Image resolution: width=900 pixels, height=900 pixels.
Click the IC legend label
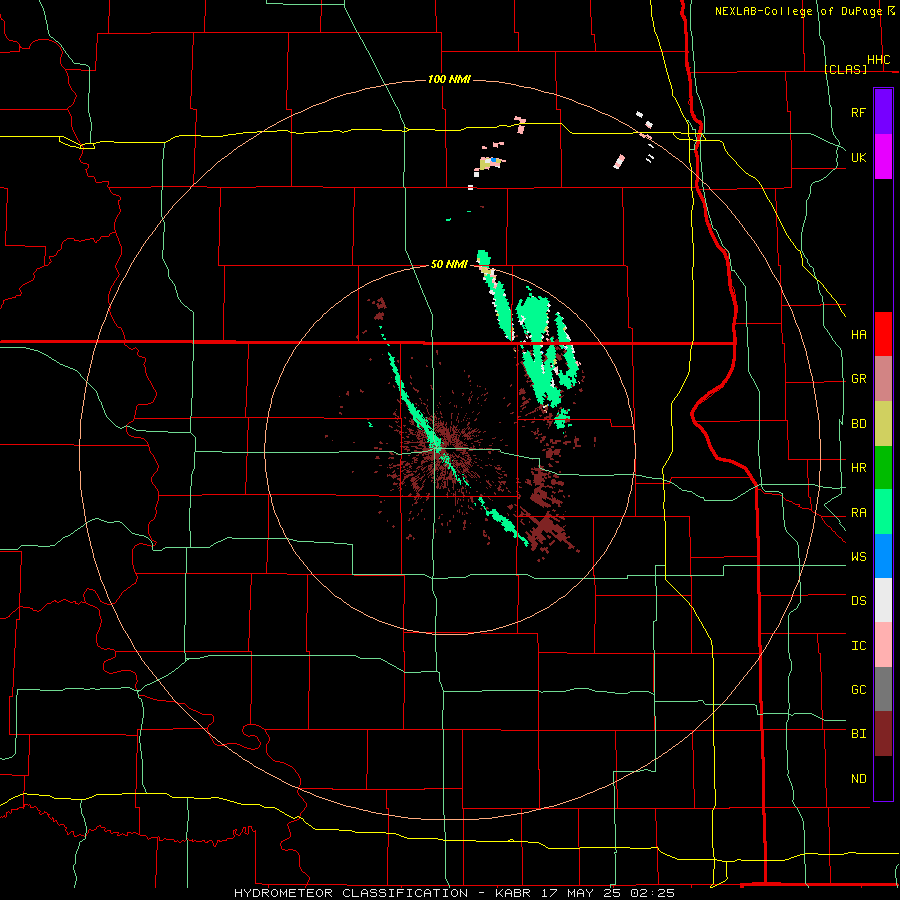pos(858,645)
